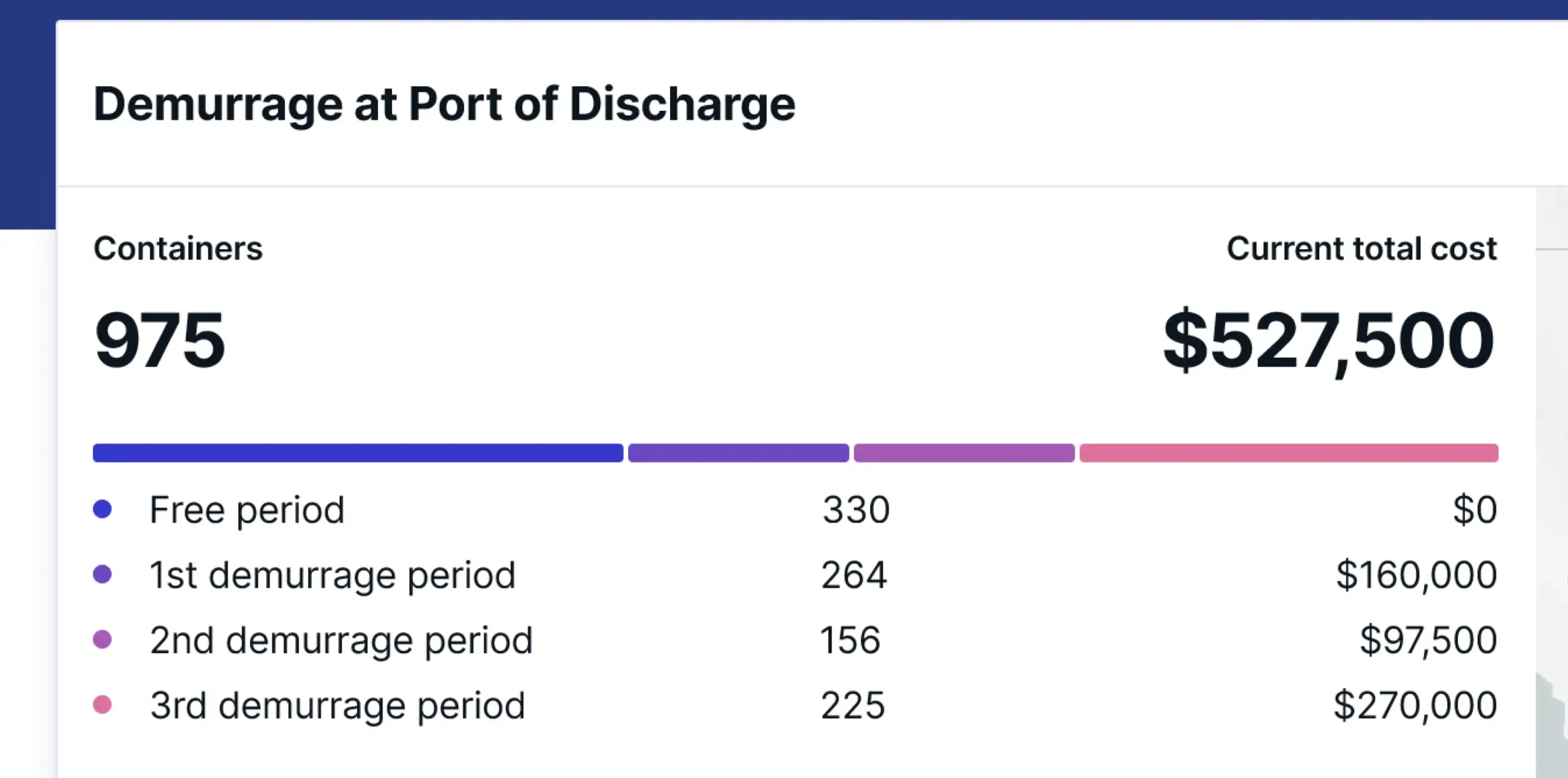Screen dimensions: 1568x778
Task: Open the 3rd demurrage period row label
Action: pyautogui.click(x=337, y=706)
